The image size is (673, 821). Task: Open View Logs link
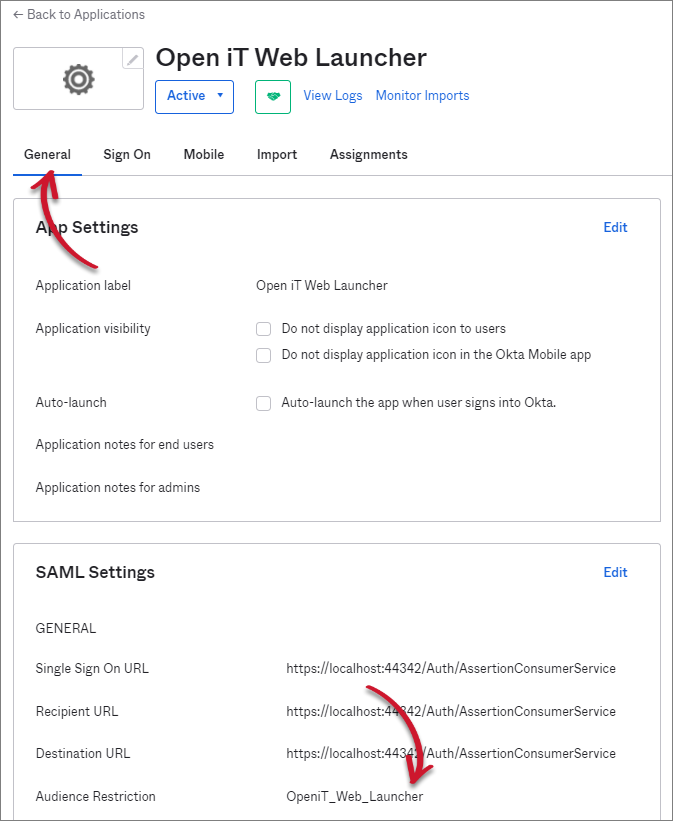(332, 96)
